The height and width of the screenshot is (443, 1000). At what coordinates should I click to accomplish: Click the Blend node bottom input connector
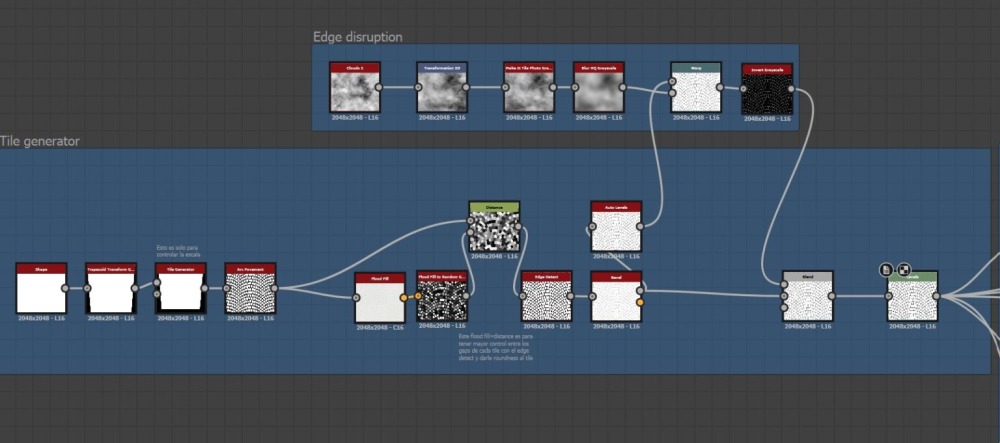click(784, 307)
